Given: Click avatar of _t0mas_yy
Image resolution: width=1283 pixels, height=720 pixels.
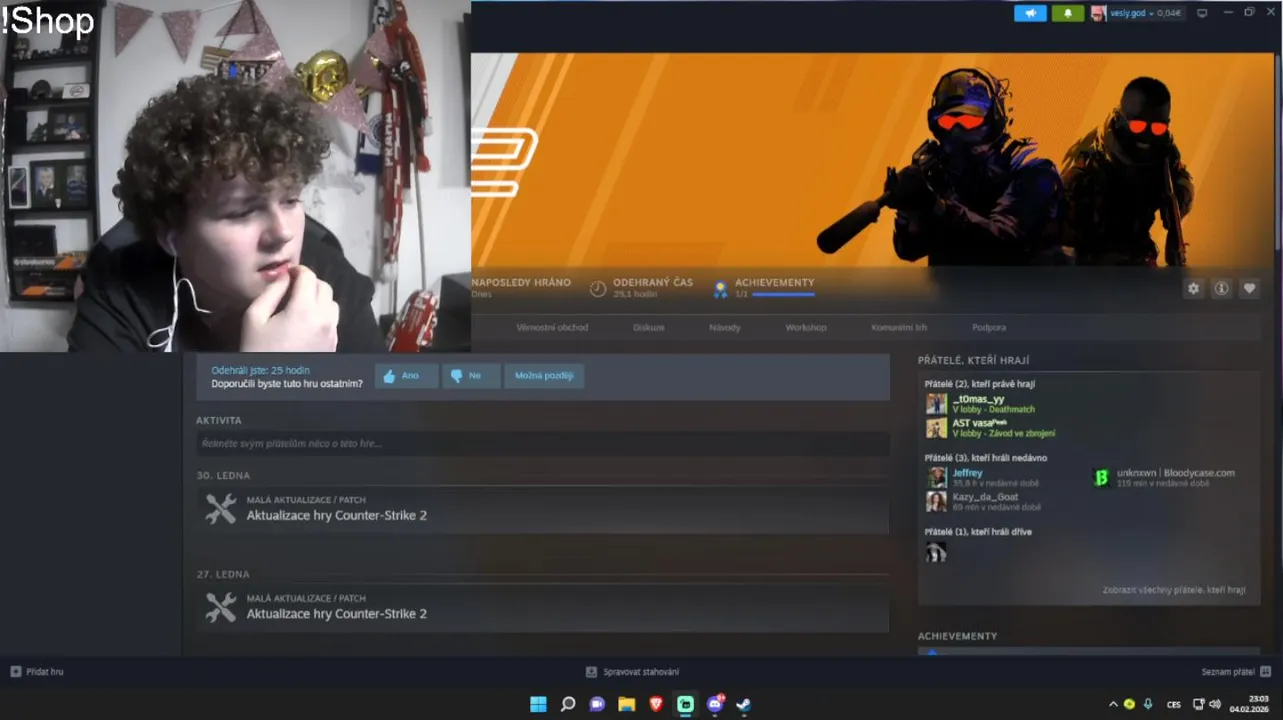Looking at the screenshot, I should tap(936, 404).
